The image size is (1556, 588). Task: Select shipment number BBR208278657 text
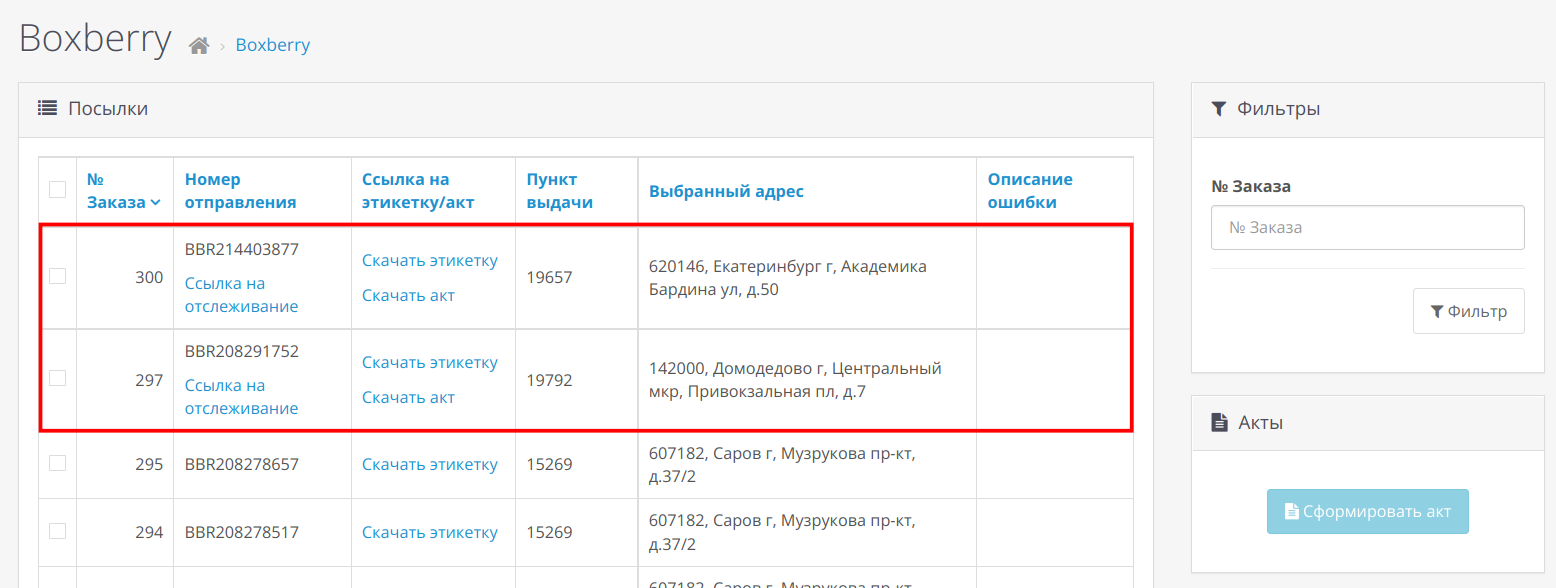click(242, 464)
